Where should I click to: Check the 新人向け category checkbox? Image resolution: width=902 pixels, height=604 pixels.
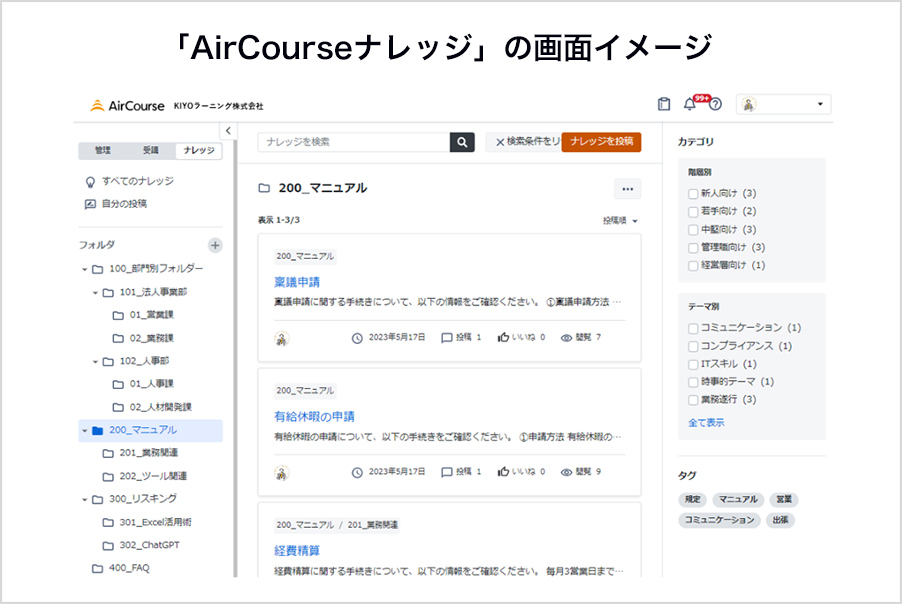tap(693, 194)
